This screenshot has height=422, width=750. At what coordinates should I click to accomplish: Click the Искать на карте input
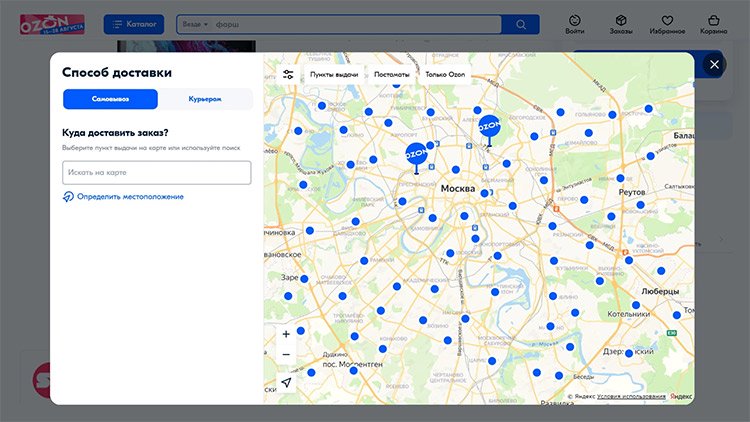click(156, 172)
